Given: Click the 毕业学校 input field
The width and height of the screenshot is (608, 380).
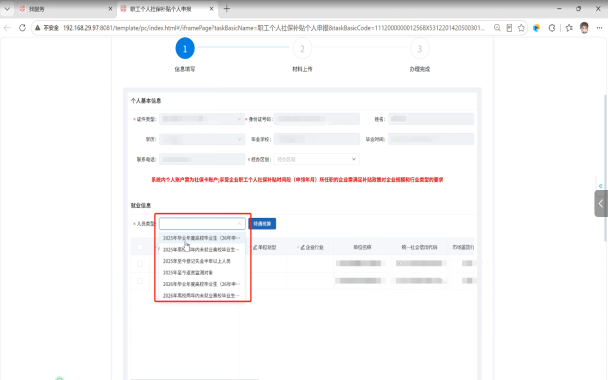Looking at the screenshot, I should click(x=316, y=139).
